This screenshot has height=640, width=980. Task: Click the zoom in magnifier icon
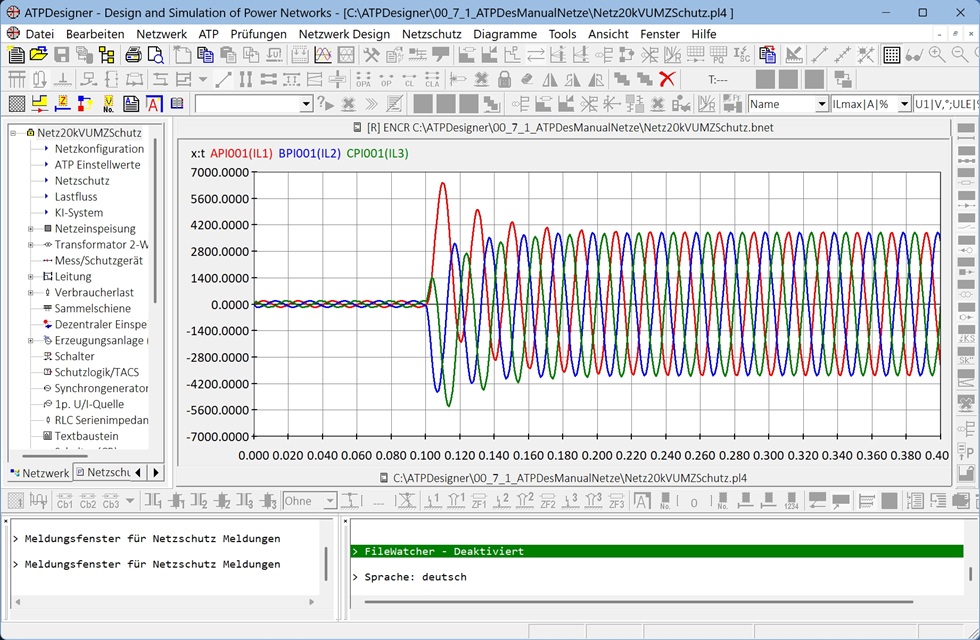[937, 55]
